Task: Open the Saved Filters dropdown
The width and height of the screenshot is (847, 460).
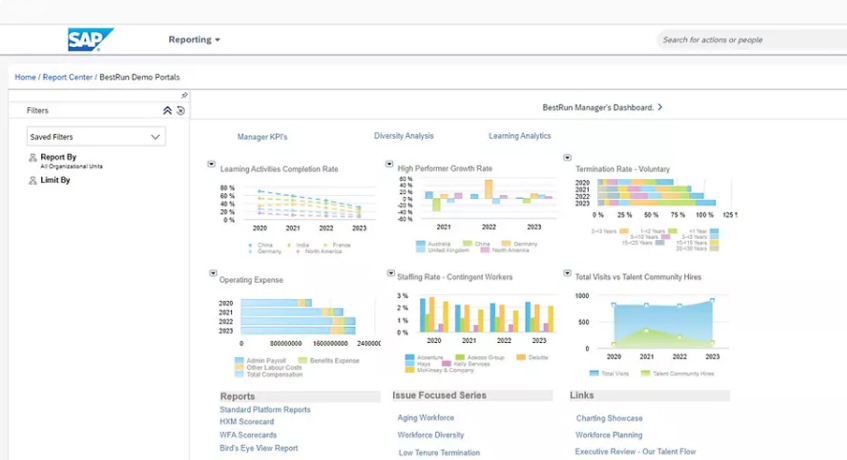Action: [x=96, y=137]
